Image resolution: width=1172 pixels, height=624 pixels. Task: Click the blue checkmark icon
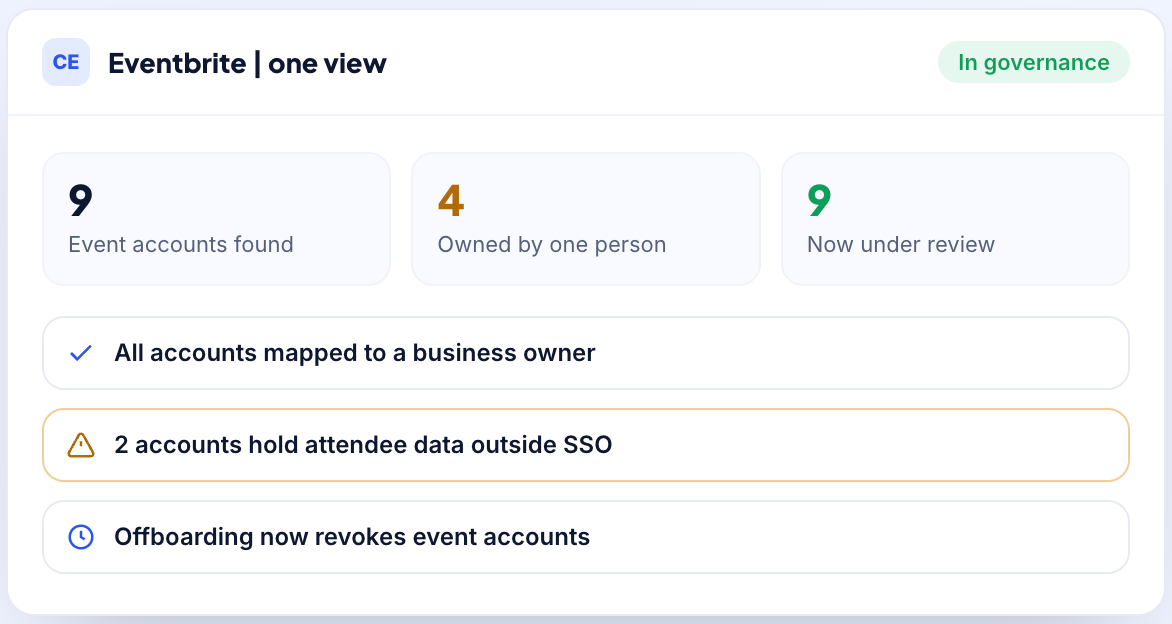[81, 353]
